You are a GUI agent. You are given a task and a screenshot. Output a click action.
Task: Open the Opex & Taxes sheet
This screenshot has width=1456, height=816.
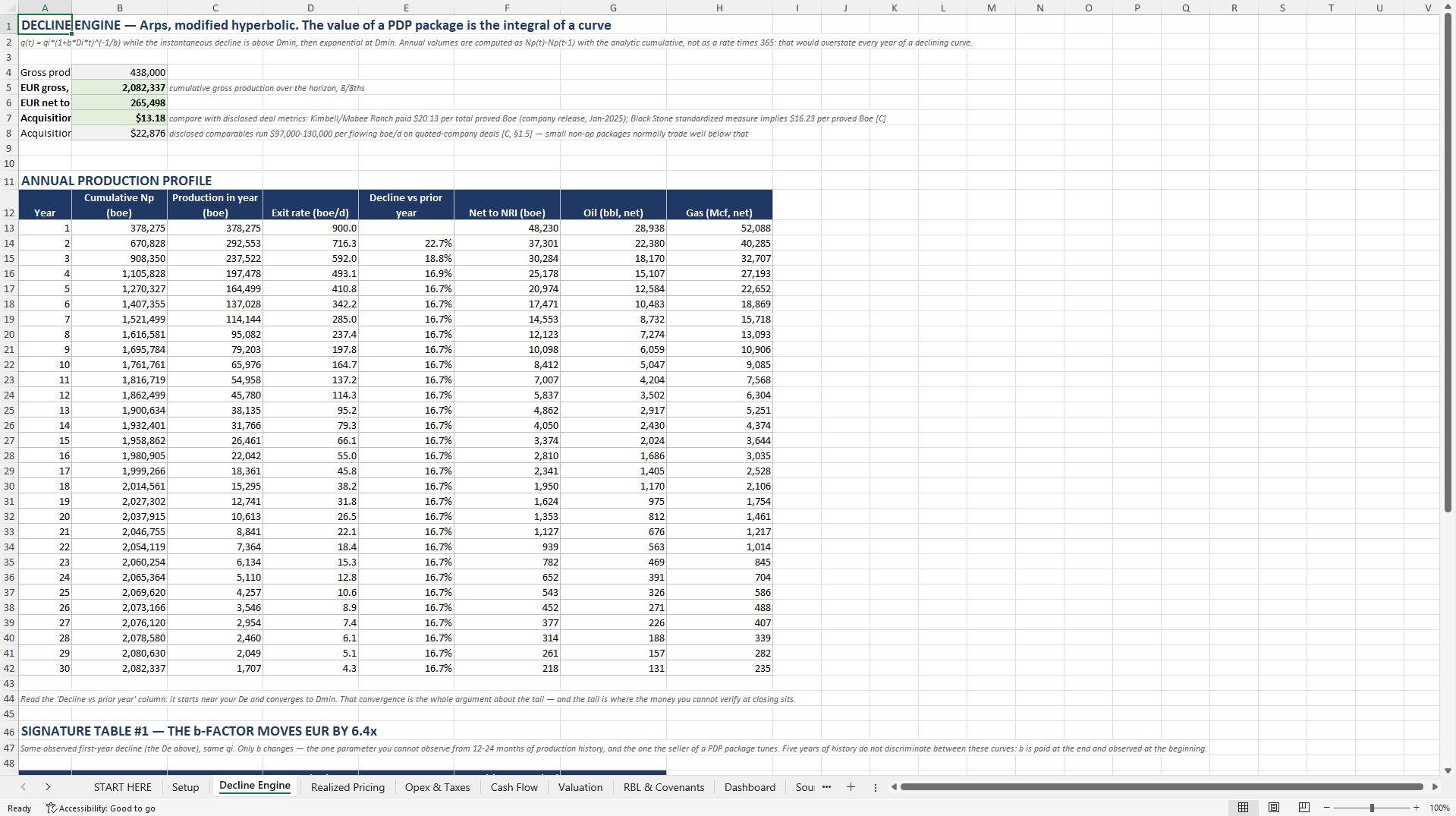pyautogui.click(x=437, y=787)
